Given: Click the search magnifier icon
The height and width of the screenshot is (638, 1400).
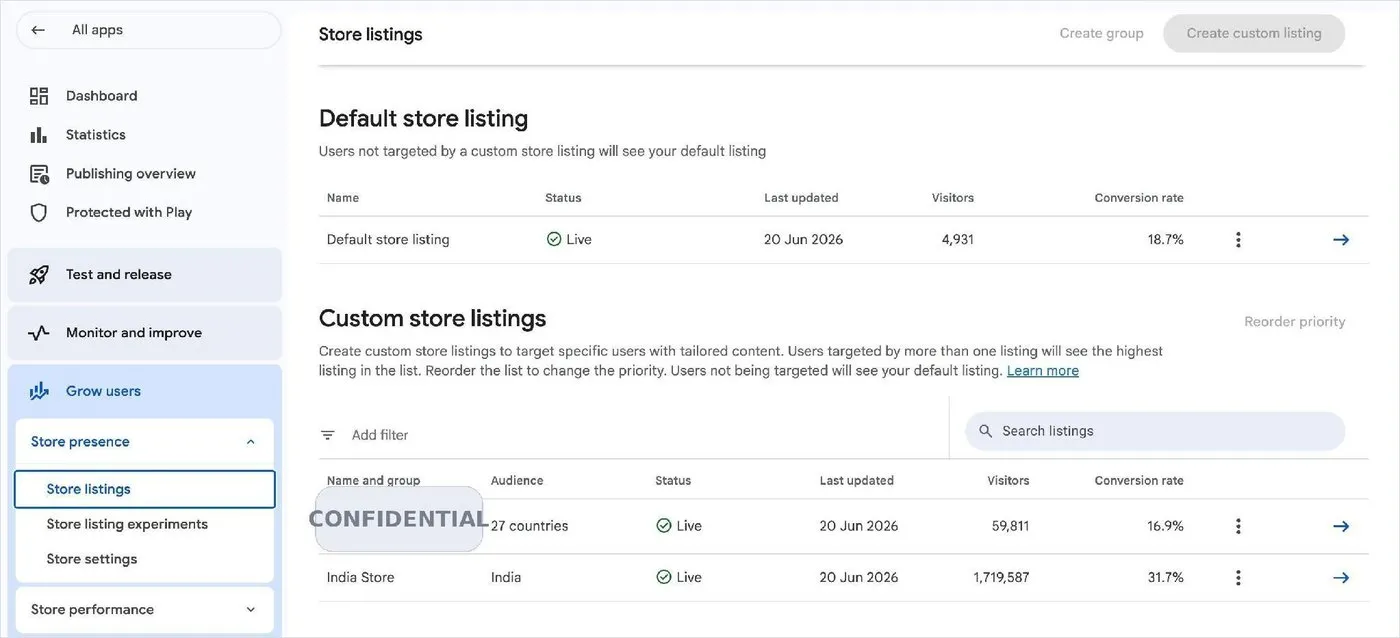Looking at the screenshot, I should coord(985,431).
